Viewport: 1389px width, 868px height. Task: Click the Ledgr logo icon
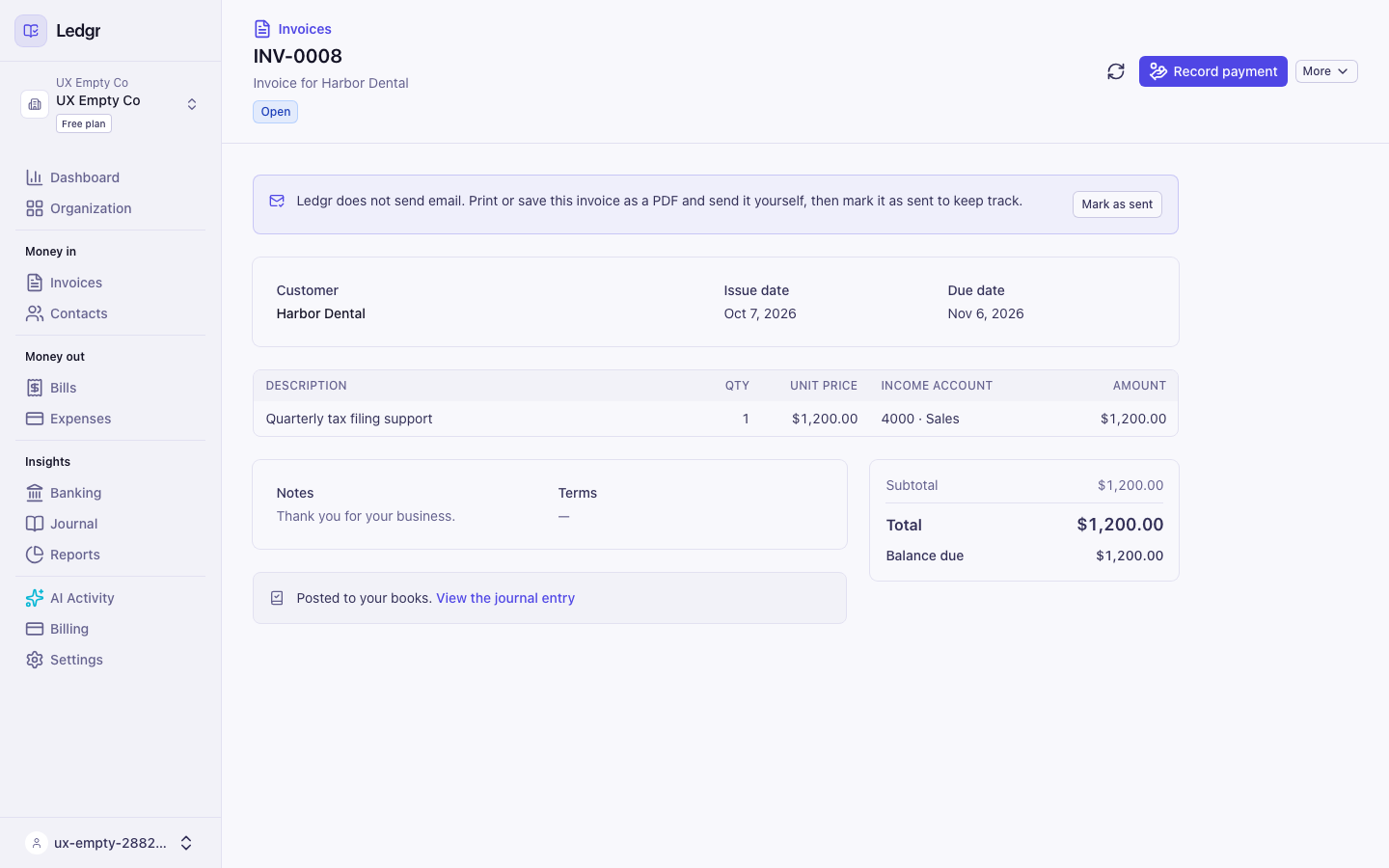tap(31, 31)
